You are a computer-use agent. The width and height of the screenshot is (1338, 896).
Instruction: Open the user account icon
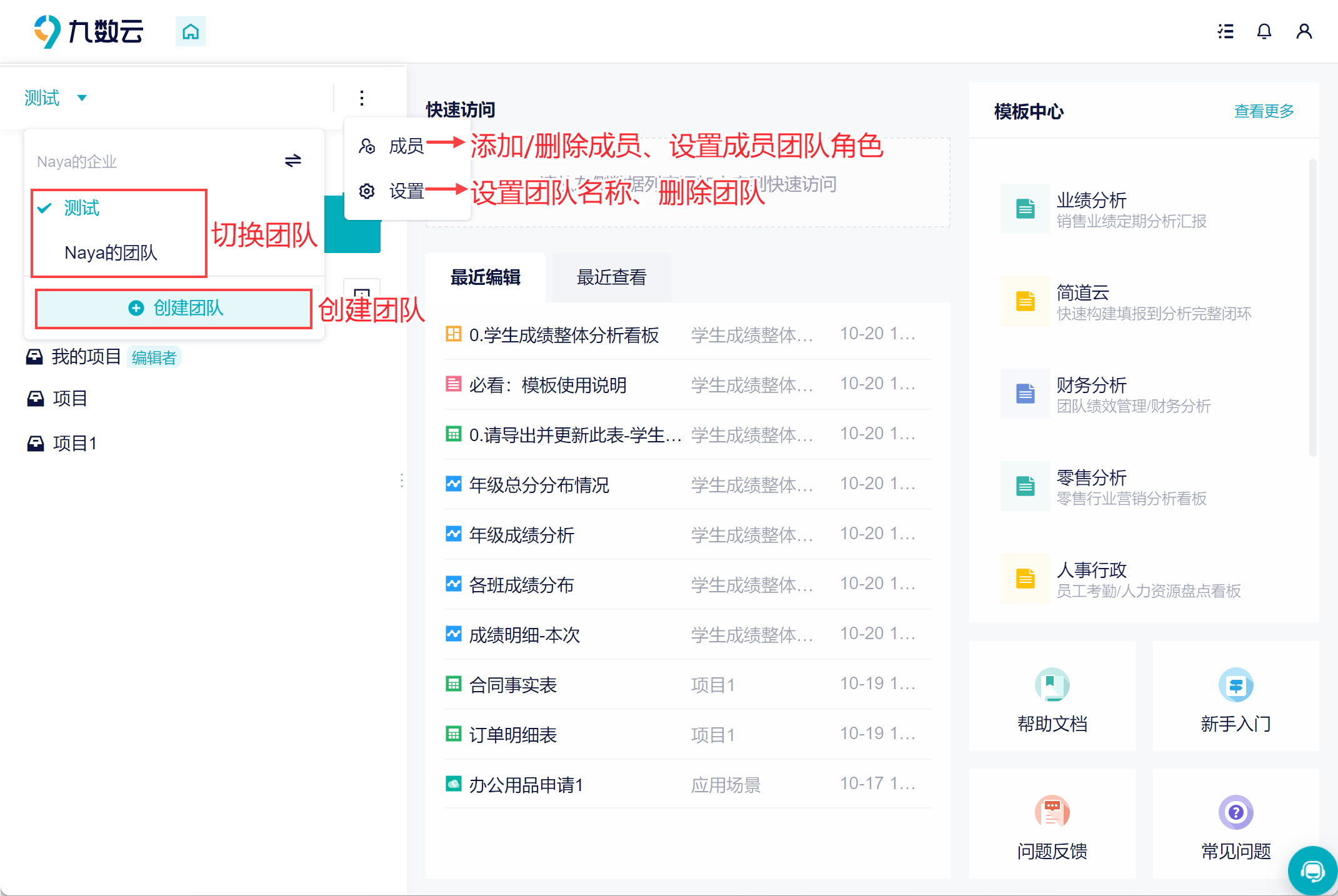pyautogui.click(x=1304, y=31)
